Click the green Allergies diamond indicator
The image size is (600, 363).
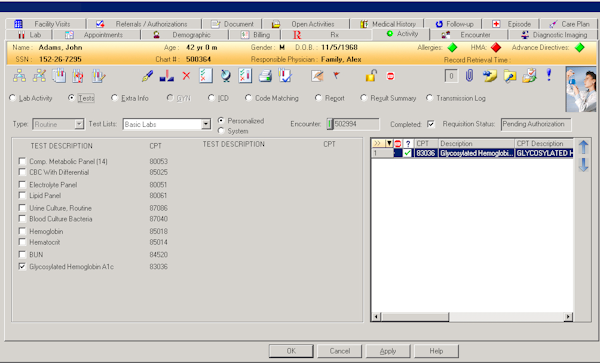tap(453, 48)
